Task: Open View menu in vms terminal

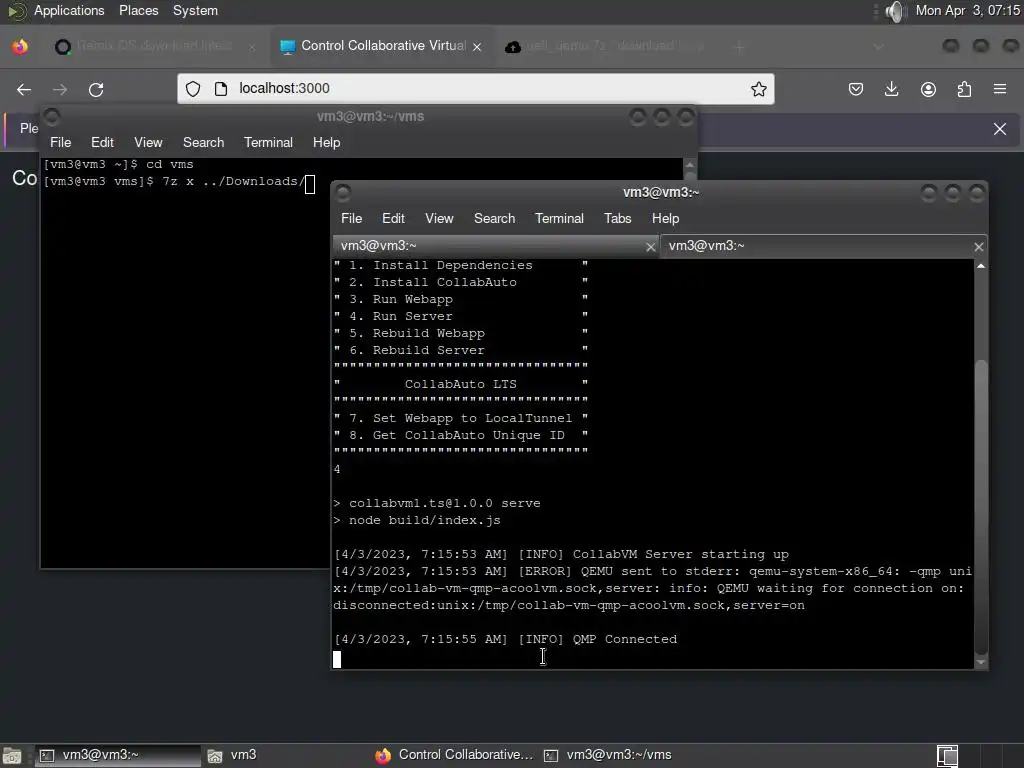Action: (148, 142)
